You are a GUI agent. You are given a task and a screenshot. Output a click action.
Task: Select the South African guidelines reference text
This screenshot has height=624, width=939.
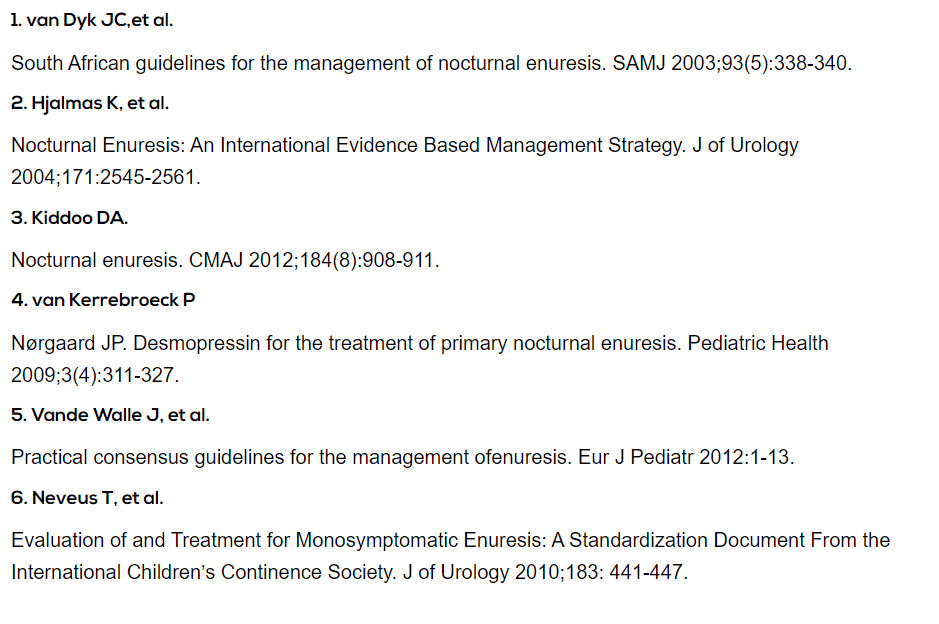[x=431, y=63]
